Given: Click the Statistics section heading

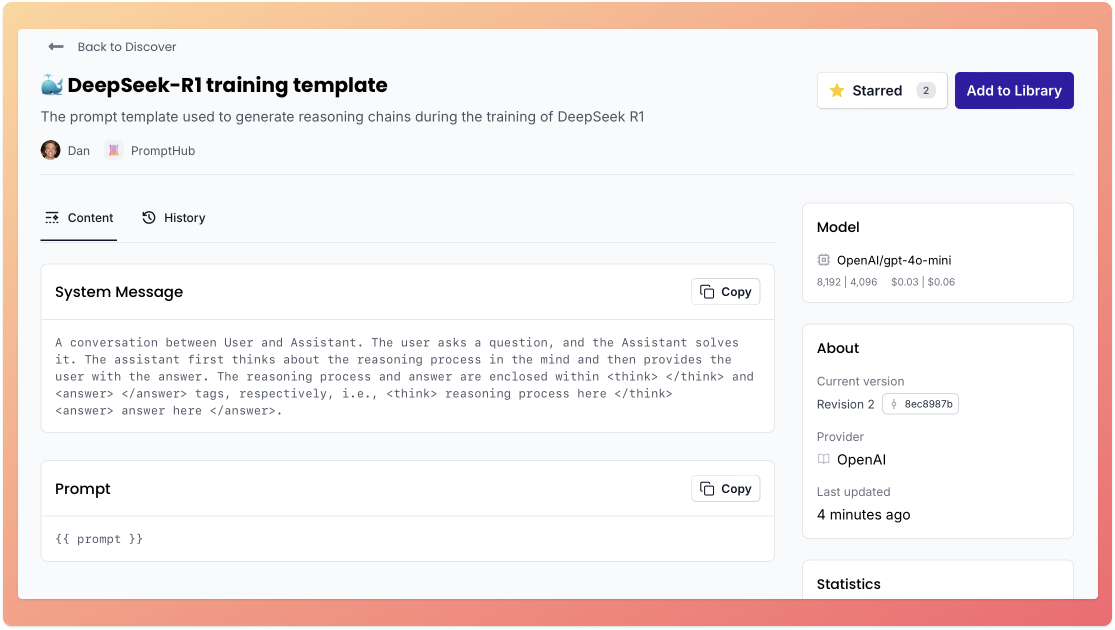Looking at the screenshot, I should (x=848, y=584).
